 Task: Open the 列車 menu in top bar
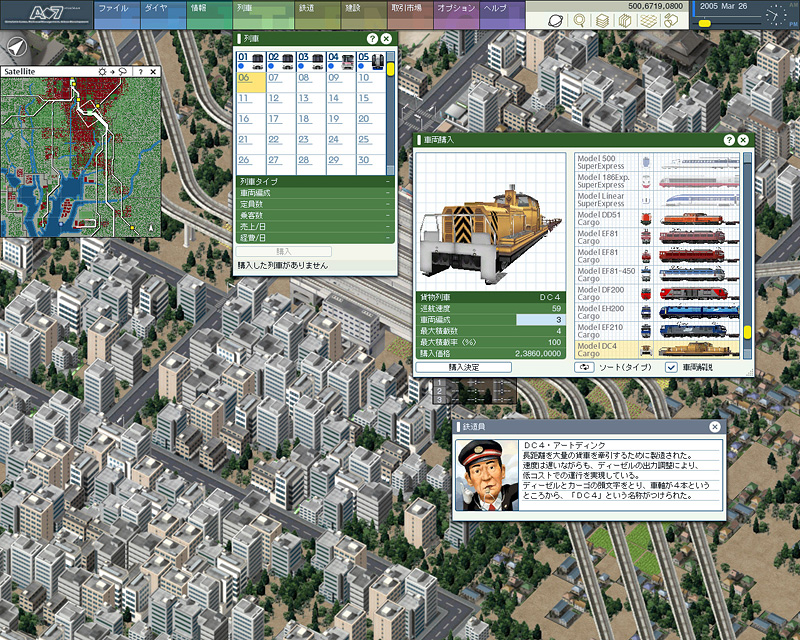[x=263, y=15]
